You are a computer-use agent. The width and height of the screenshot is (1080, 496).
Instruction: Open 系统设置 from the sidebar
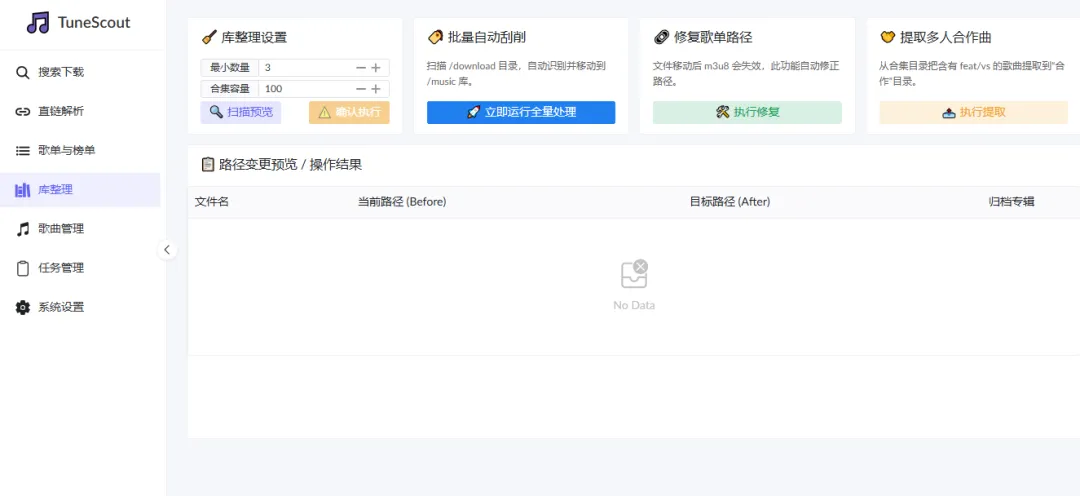[80, 307]
